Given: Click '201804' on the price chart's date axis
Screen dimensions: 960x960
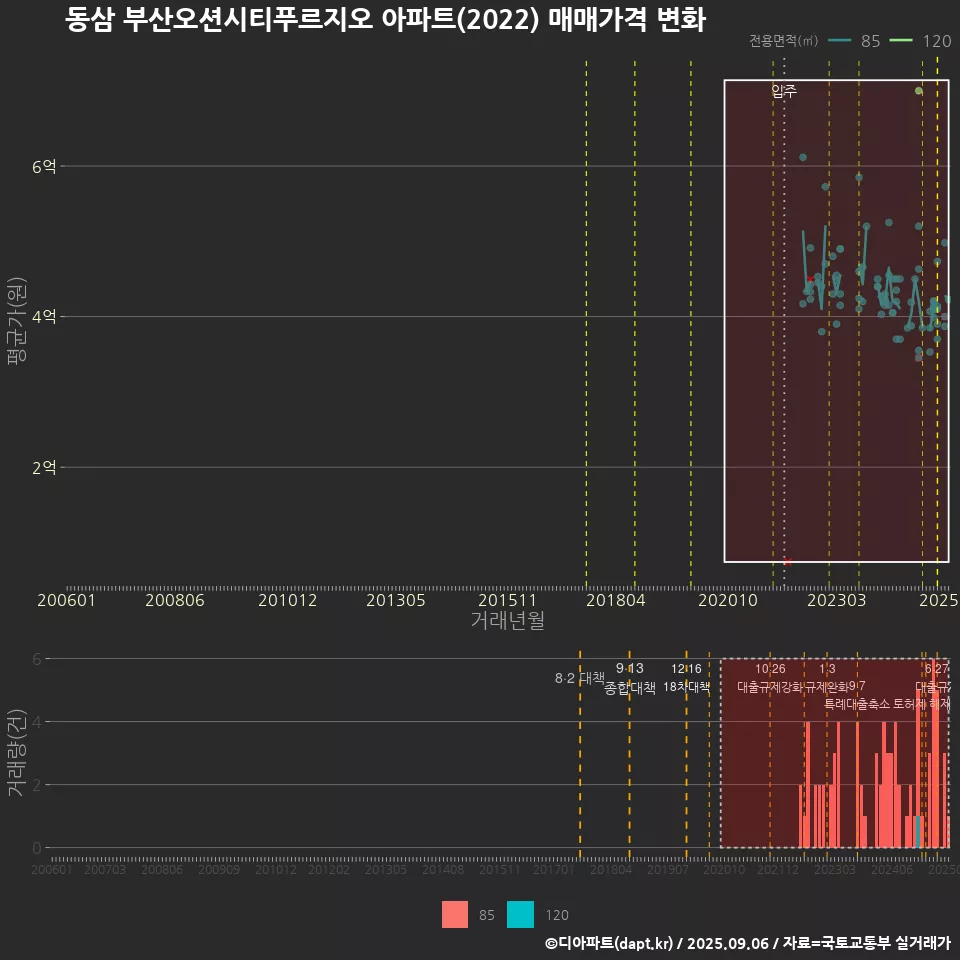Looking at the screenshot, I should (x=616, y=600).
